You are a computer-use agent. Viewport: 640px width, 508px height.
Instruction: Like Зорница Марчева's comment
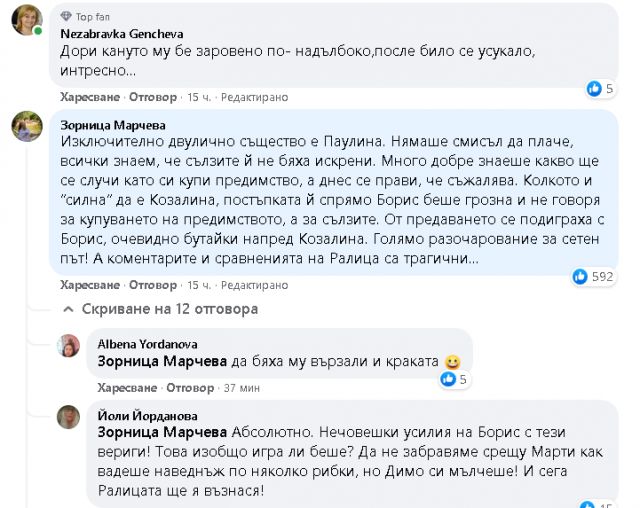pos(89,285)
